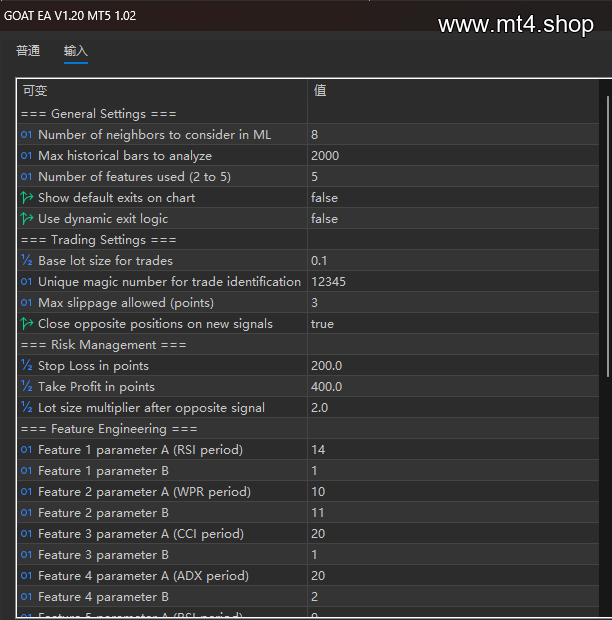Click fraction icon beside Stop Loss in points
This screenshot has height=620, width=612.
tap(26, 366)
